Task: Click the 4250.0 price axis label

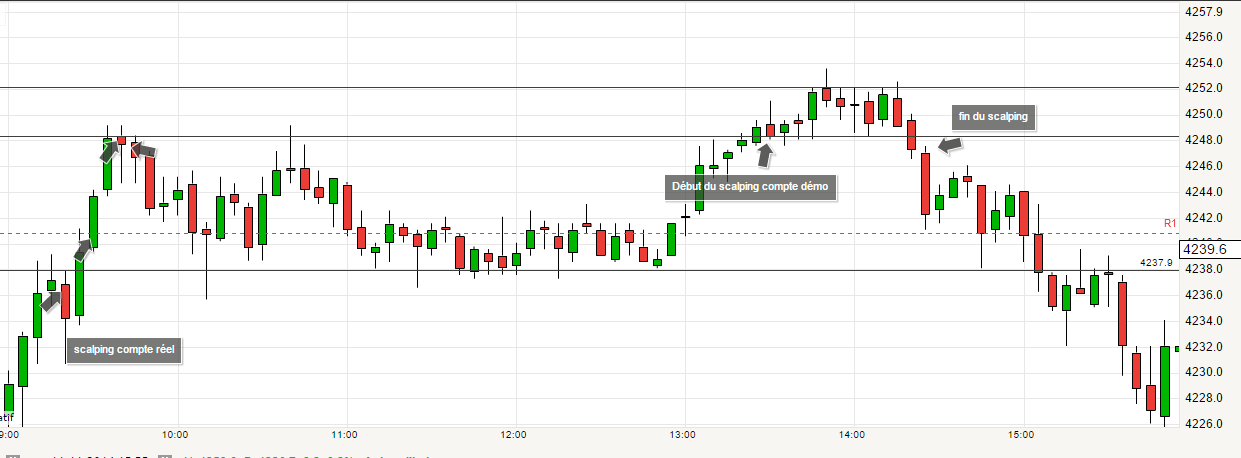Action: (x=1205, y=114)
